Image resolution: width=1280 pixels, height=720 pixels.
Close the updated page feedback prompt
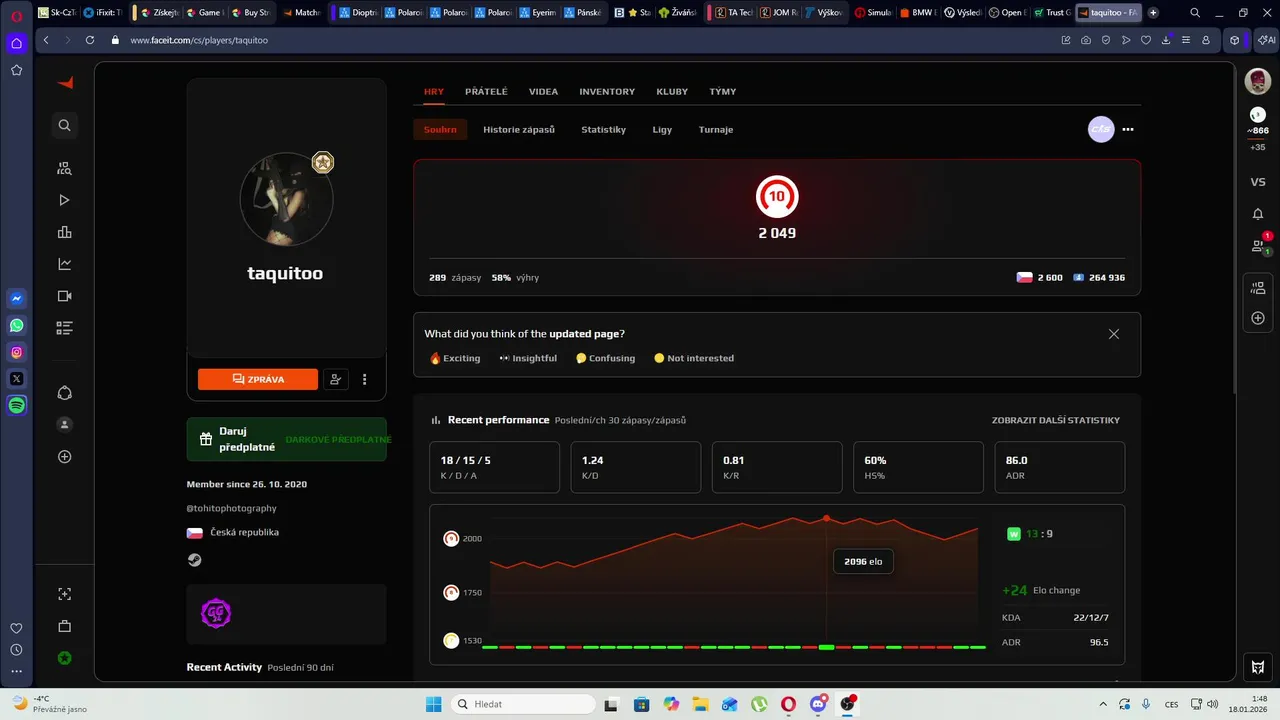point(1114,334)
